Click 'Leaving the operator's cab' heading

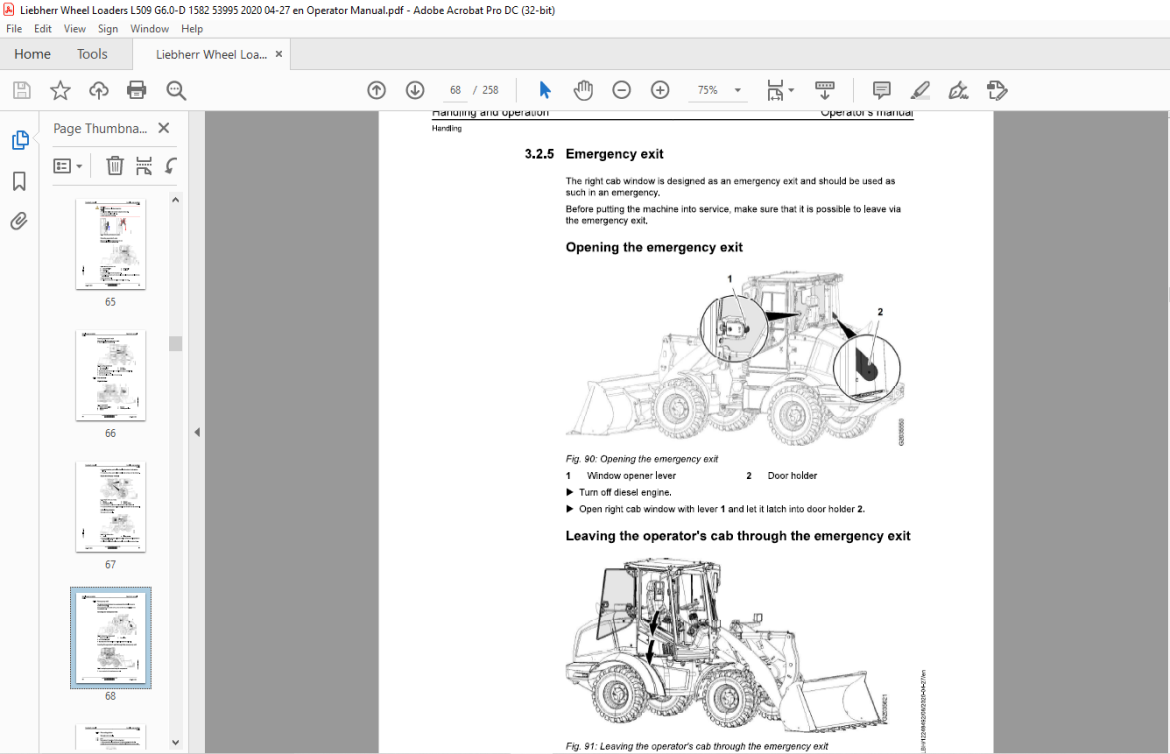click(738, 536)
